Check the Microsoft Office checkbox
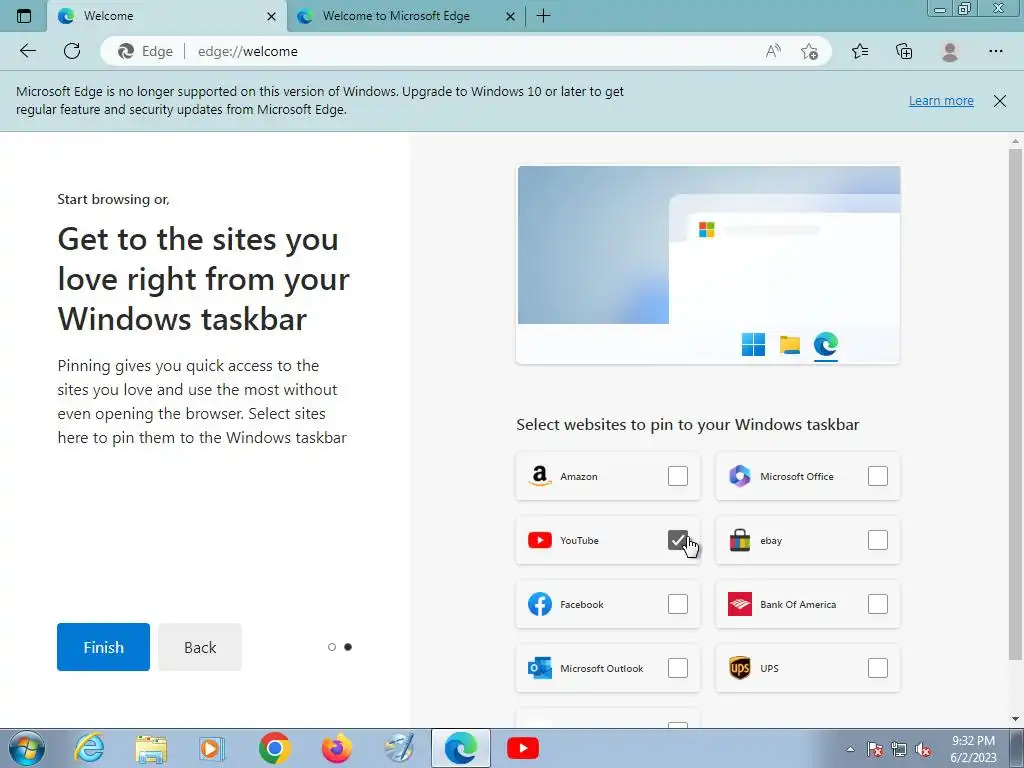Screen dimensions: 1024x768 pos(878,476)
